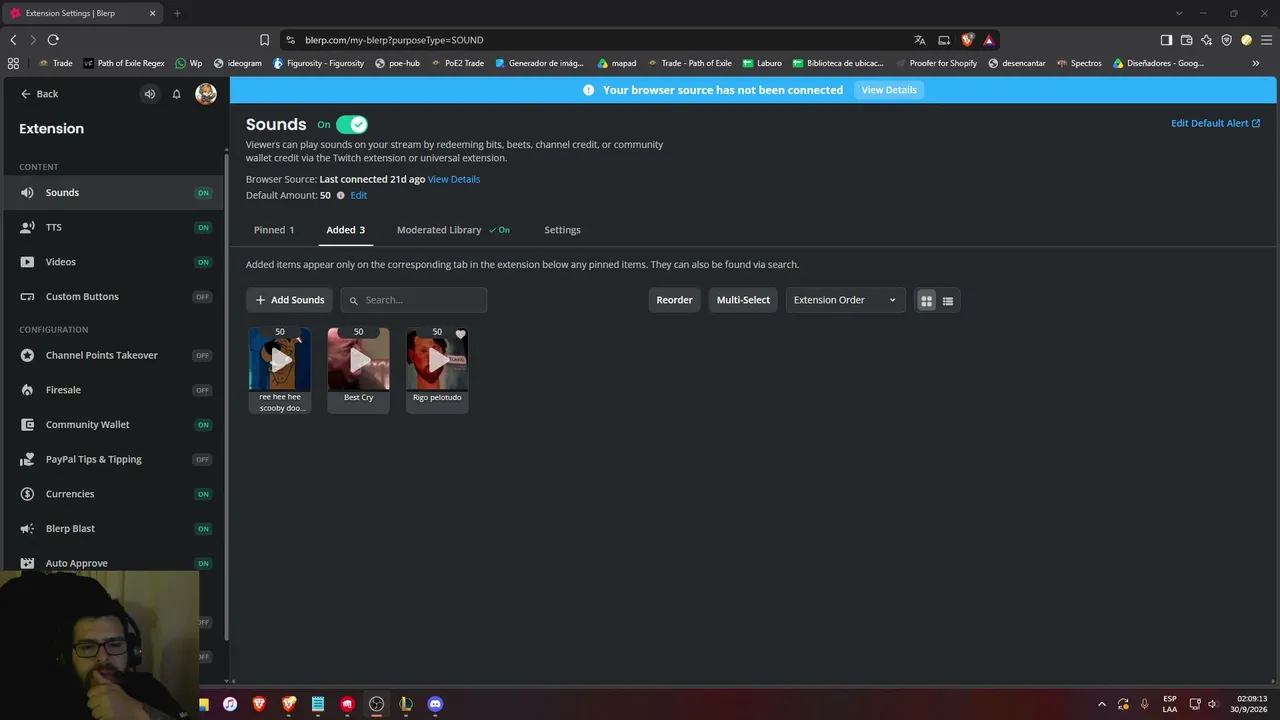Click the Default Amount info icon

coord(340,195)
